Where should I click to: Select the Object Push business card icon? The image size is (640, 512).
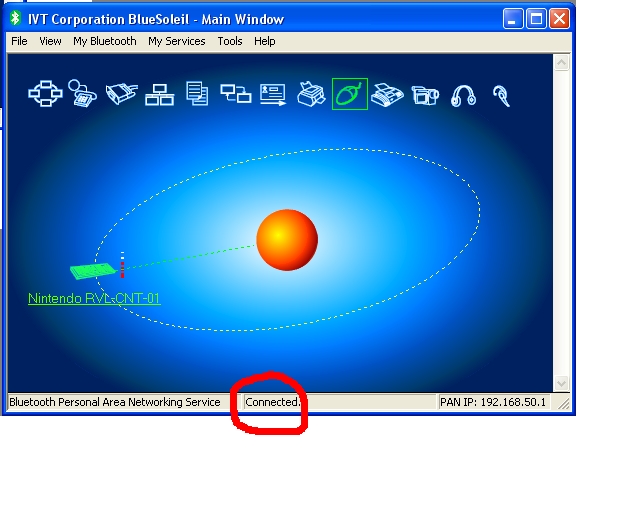click(x=273, y=95)
